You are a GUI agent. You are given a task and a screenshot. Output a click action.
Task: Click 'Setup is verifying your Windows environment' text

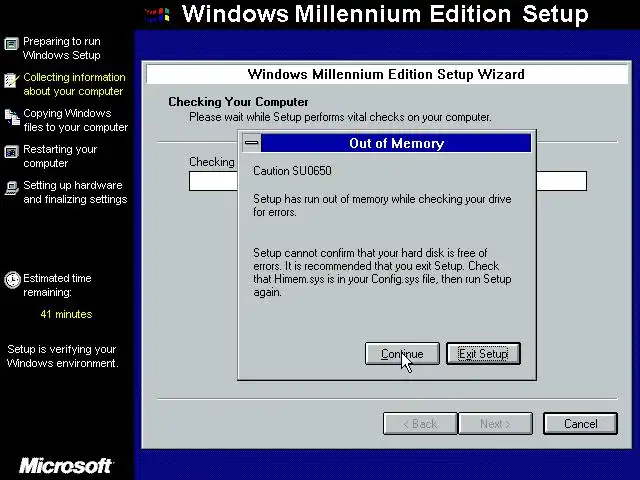pyautogui.click(x=62, y=356)
